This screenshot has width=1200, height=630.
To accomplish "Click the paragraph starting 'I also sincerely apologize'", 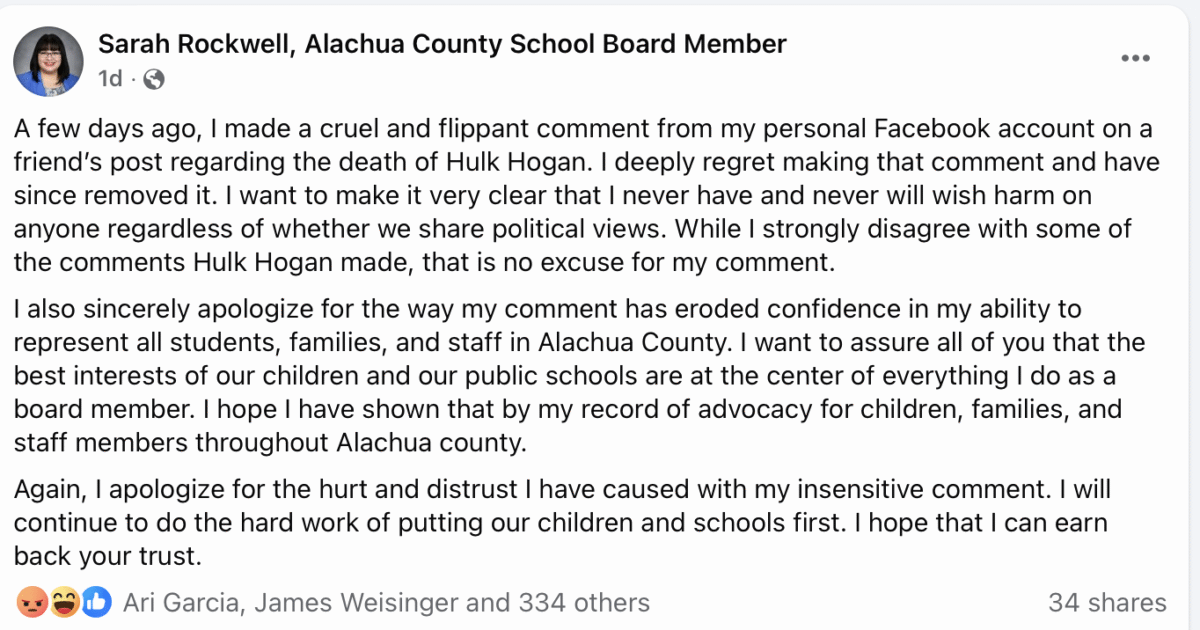I will (x=579, y=376).
